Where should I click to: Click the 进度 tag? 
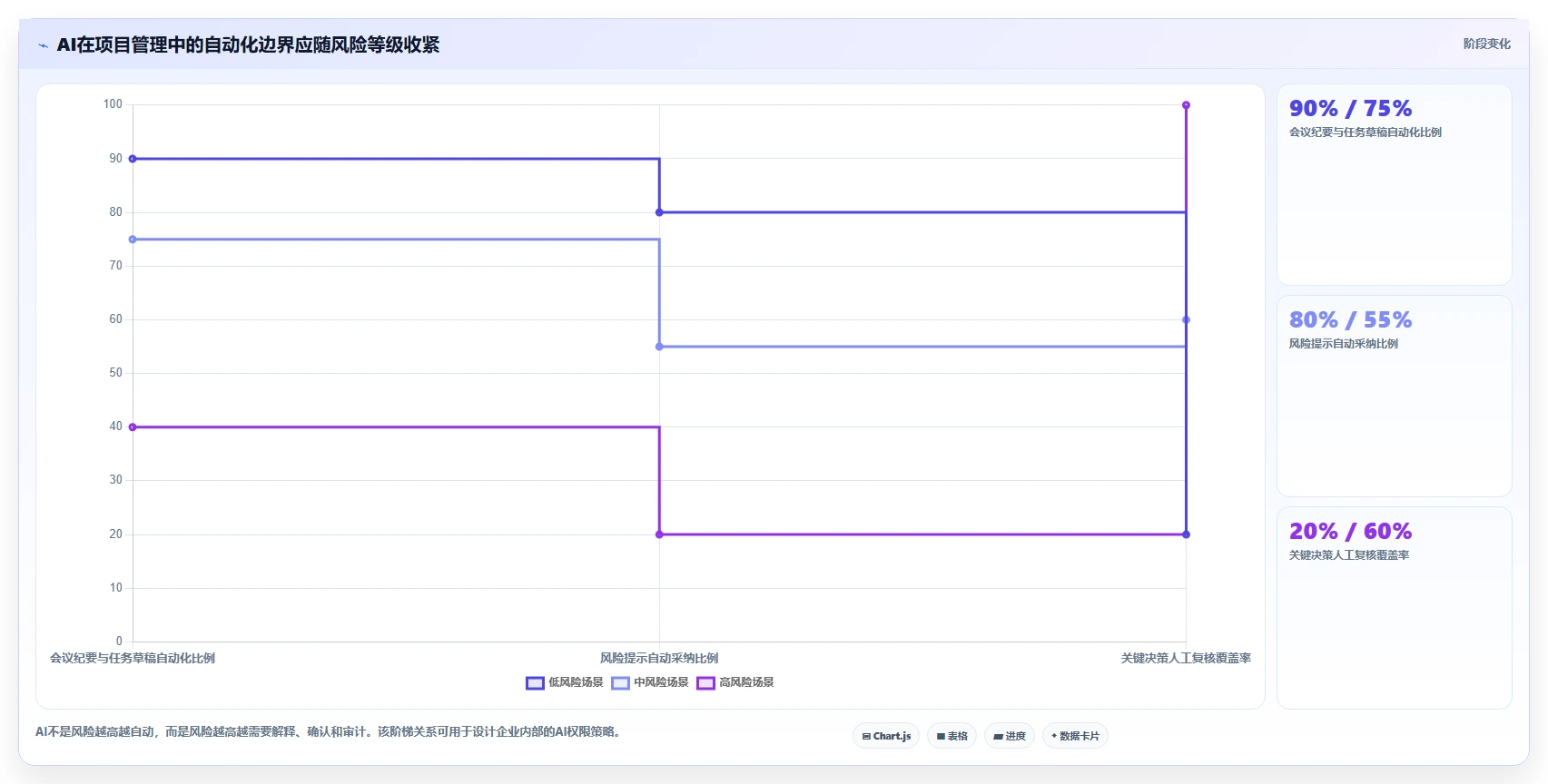coord(1010,736)
